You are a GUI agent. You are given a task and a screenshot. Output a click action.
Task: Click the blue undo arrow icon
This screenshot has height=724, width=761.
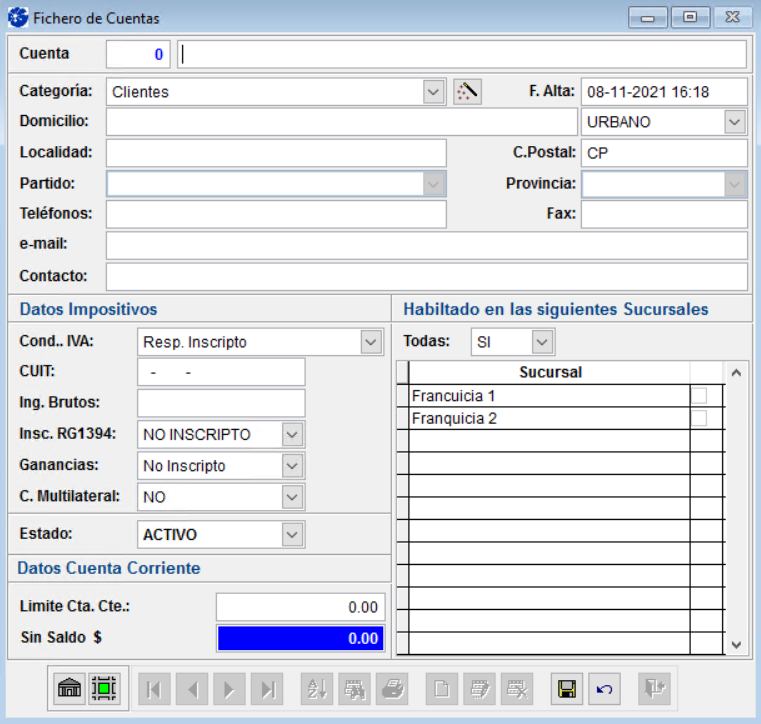[x=602, y=688]
